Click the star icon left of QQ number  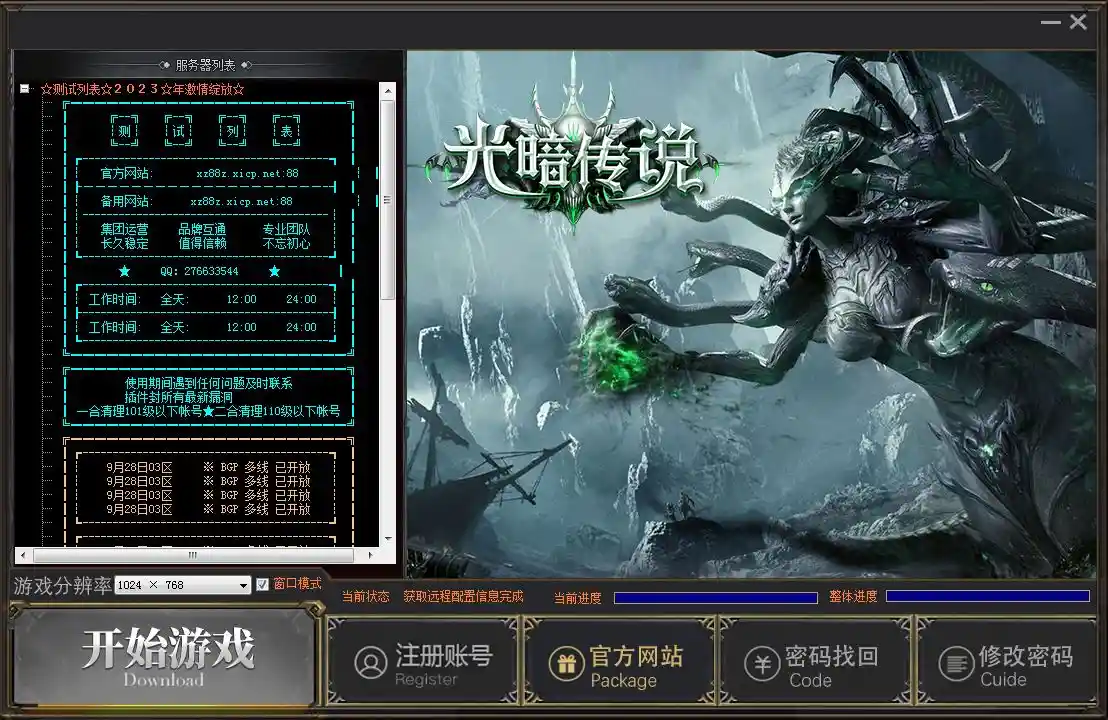point(124,271)
